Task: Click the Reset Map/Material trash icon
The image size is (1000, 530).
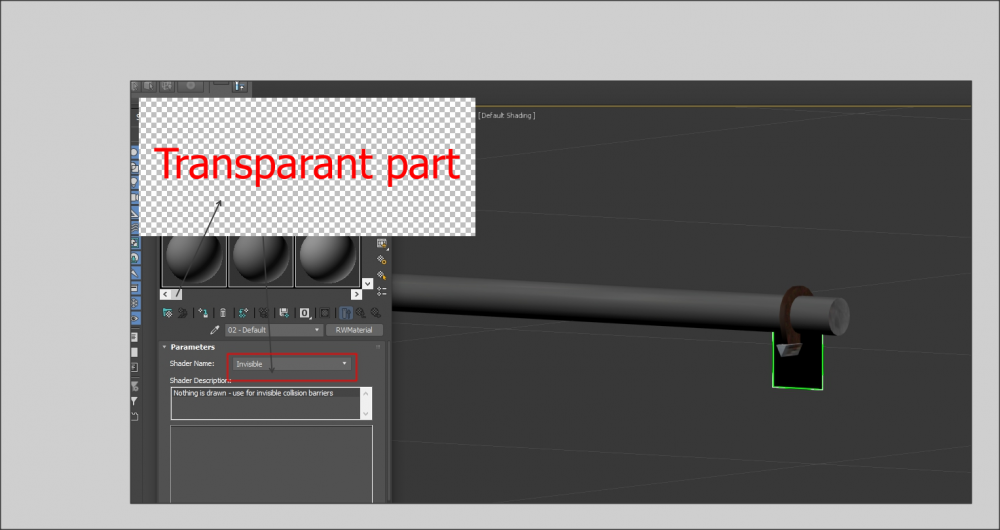Action: coord(223,313)
